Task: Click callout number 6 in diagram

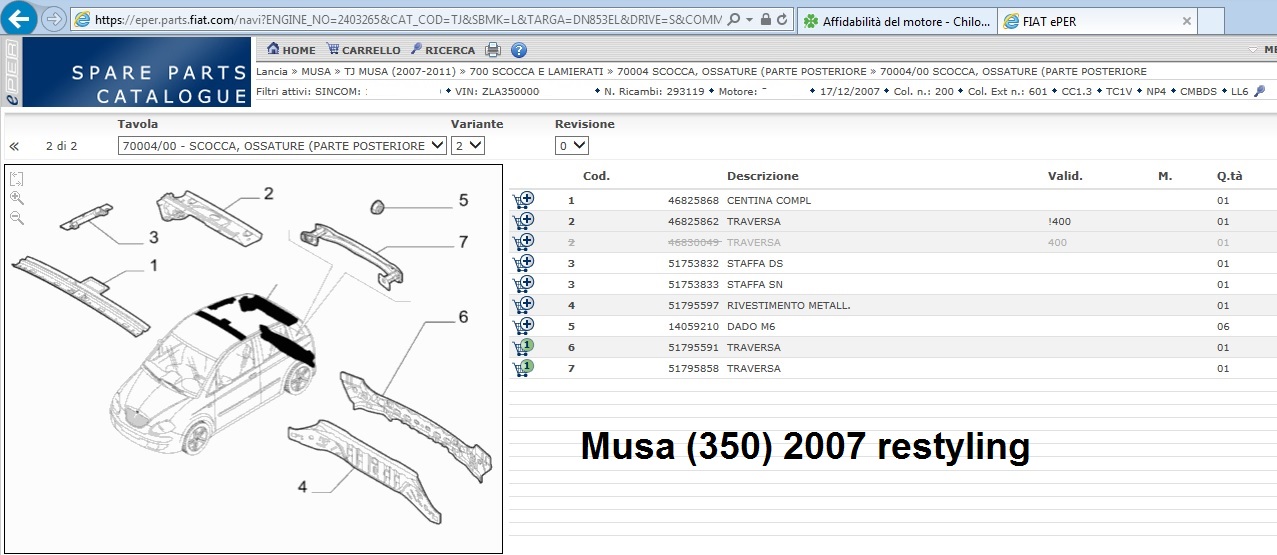Action: pyautogui.click(x=463, y=316)
